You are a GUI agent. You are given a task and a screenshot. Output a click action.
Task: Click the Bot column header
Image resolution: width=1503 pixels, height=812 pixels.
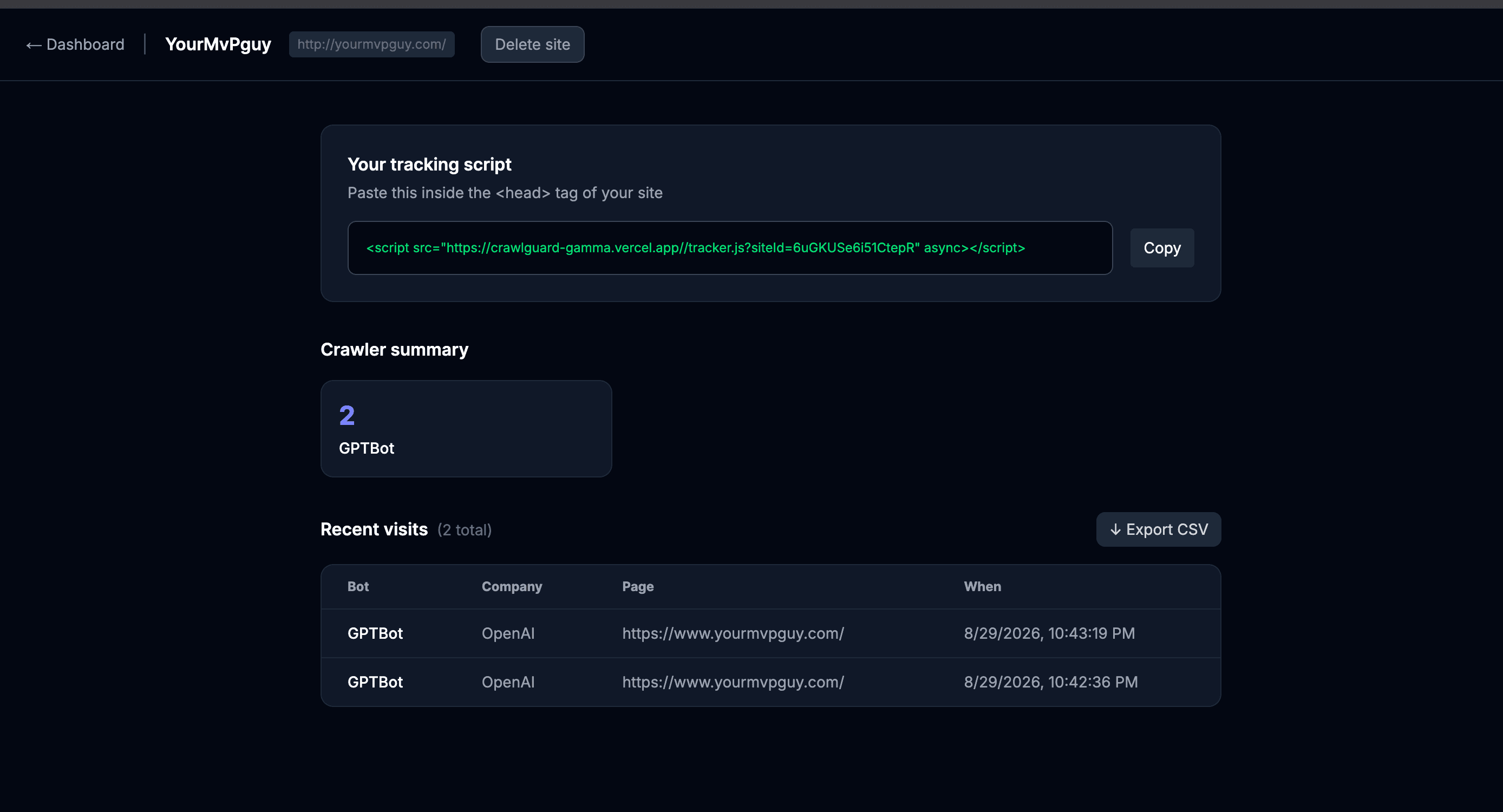point(358,586)
